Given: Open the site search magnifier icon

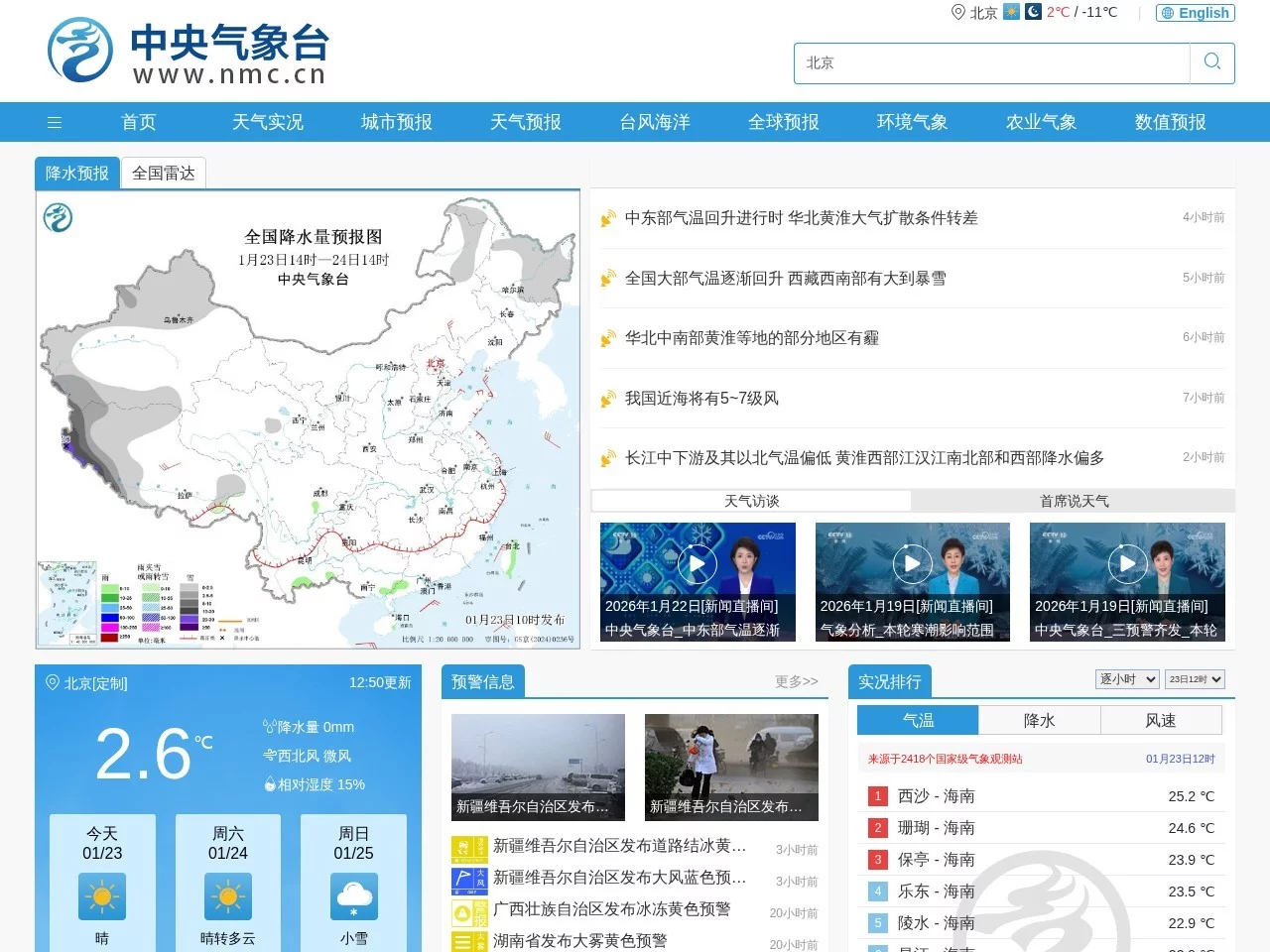Looking at the screenshot, I should click(x=1211, y=61).
